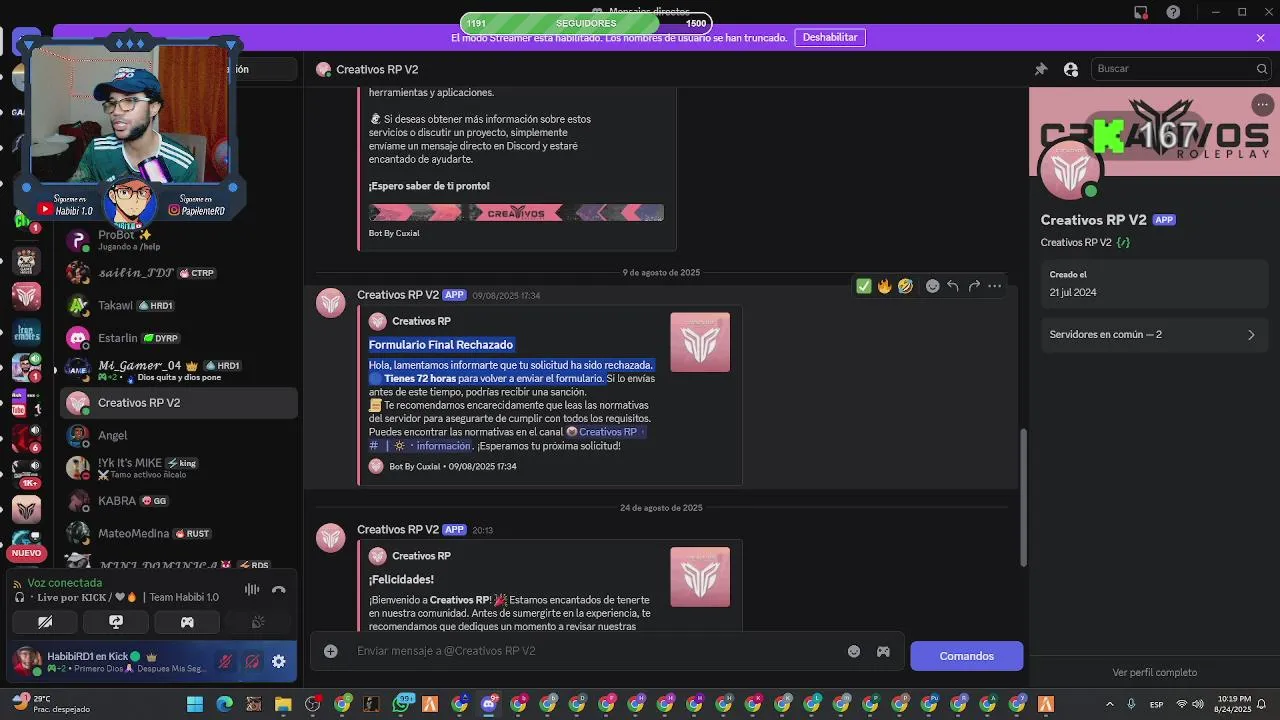Open DM with Estarlin
The width and height of the screenshot is (1280, 720).
click(178, 338)
